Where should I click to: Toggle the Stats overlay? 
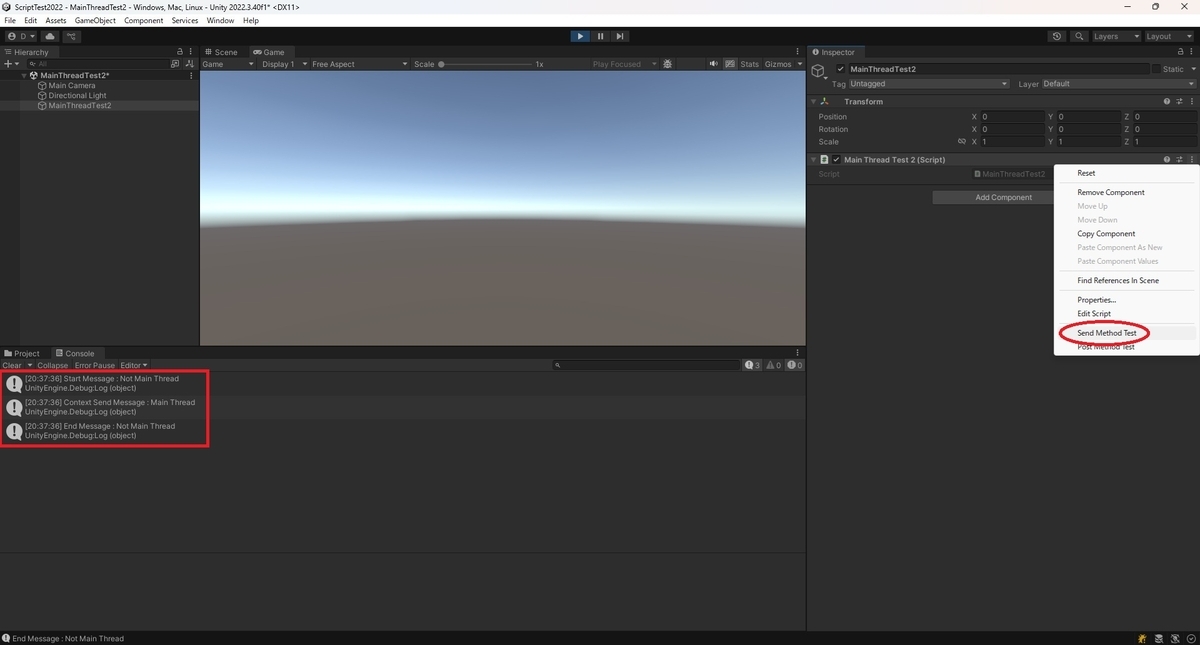749,64
